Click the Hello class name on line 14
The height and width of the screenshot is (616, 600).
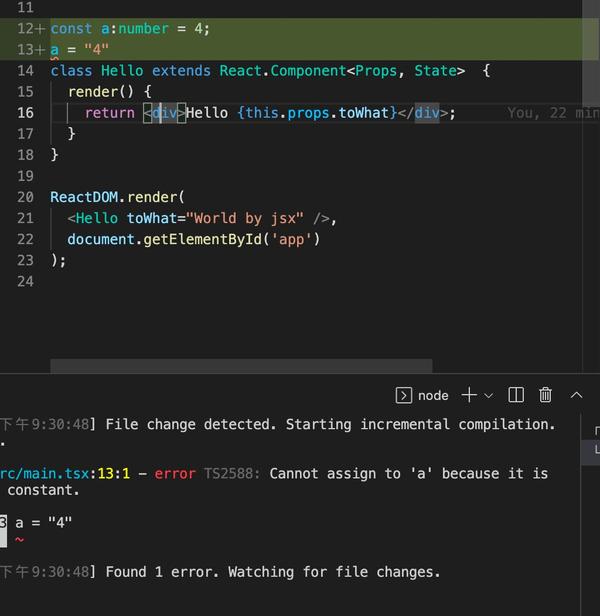122,71
